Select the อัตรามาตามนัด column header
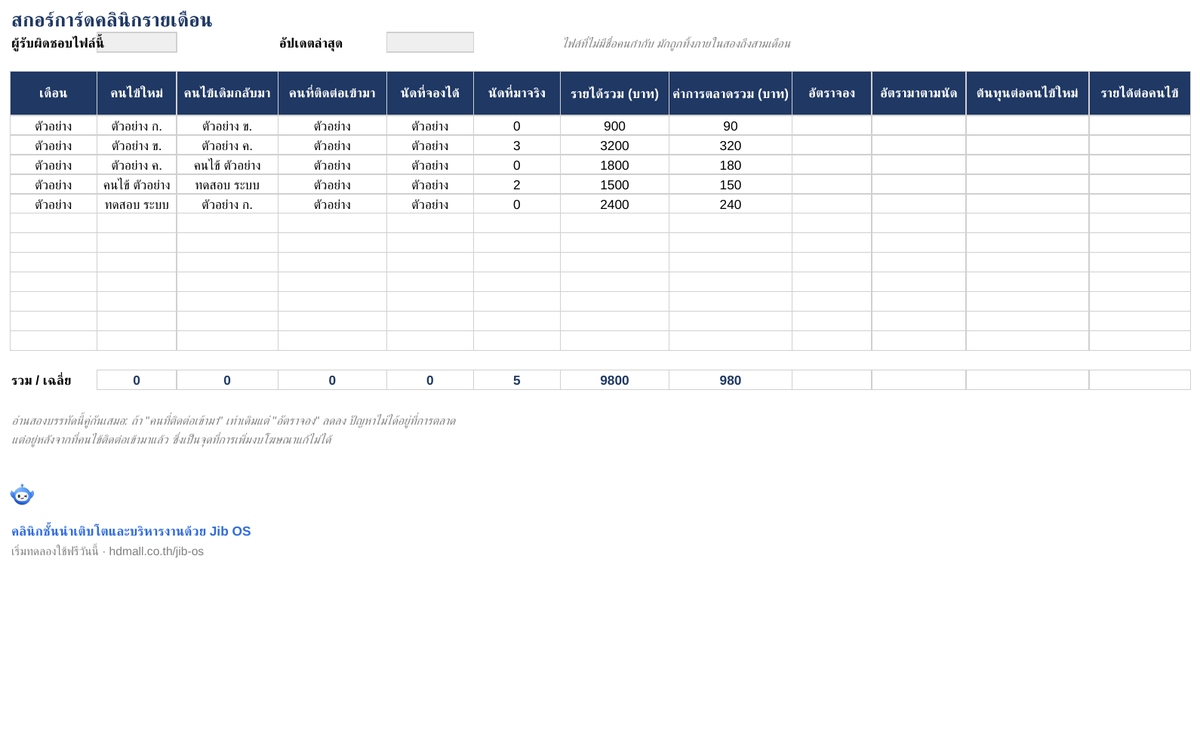The width and height of the screenshot is (1200, 737). pos(919,93)
